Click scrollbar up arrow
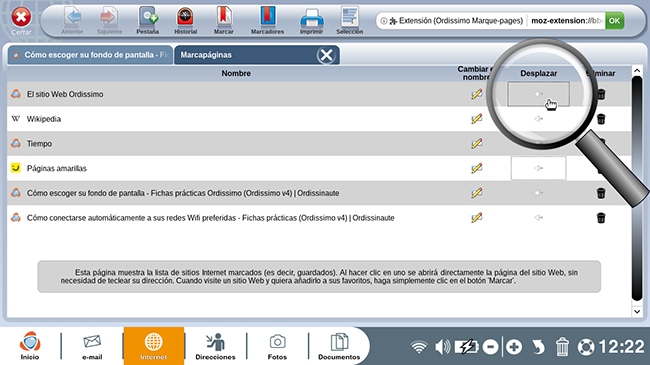650x365 pixels. [637, 71]
